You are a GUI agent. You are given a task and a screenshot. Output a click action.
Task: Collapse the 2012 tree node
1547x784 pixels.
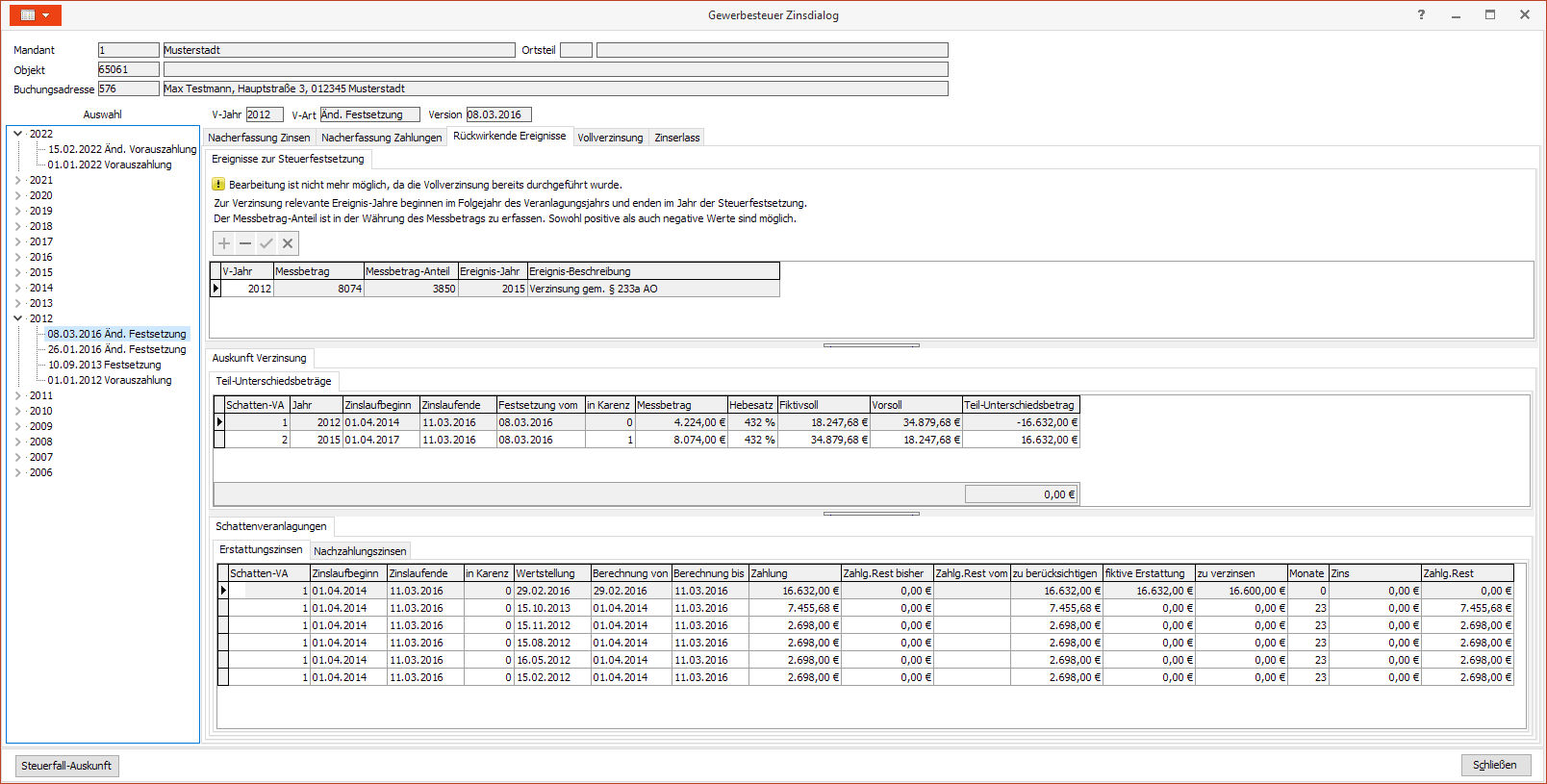point(17,318)
